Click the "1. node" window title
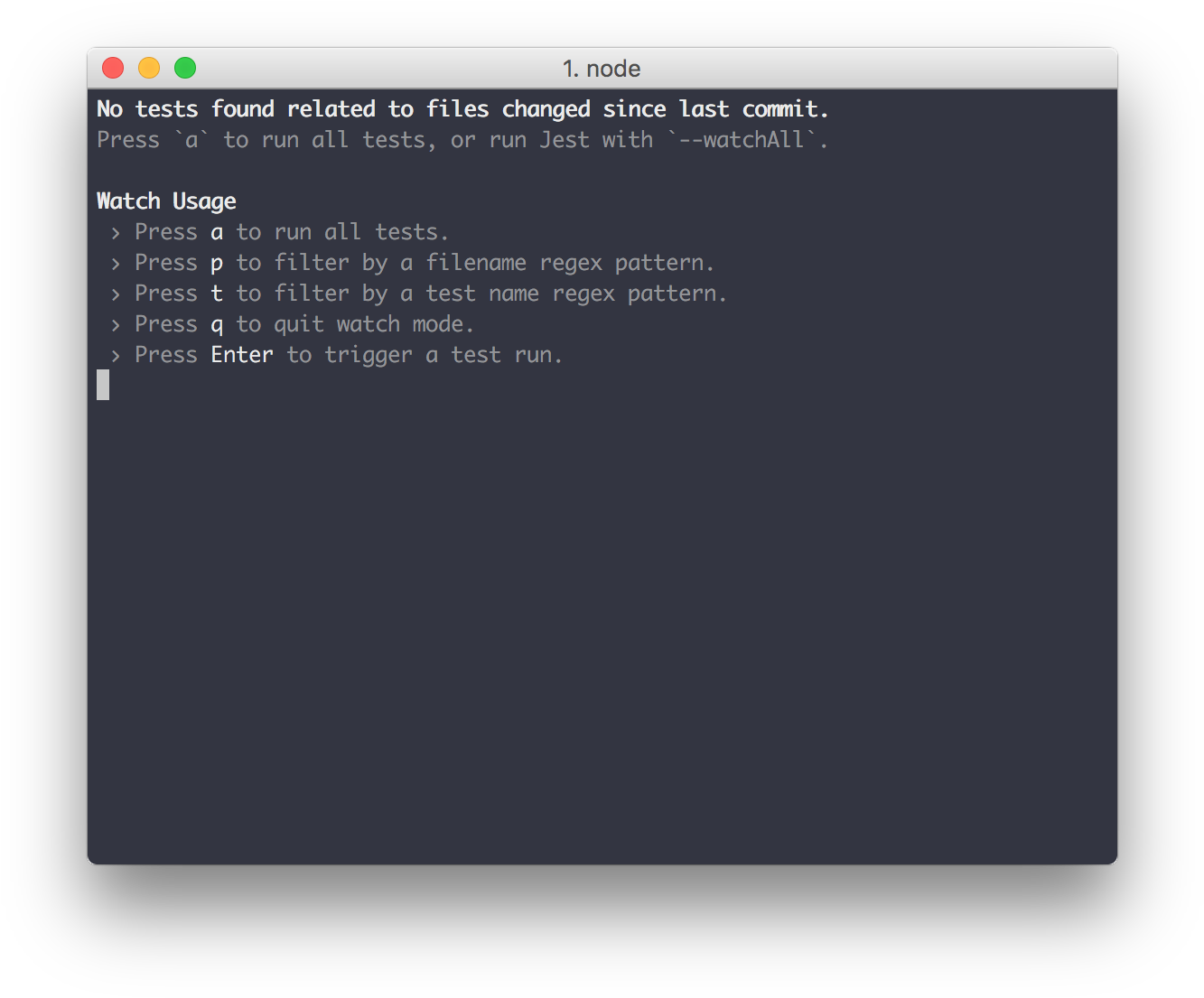 [x=602, y=69]
